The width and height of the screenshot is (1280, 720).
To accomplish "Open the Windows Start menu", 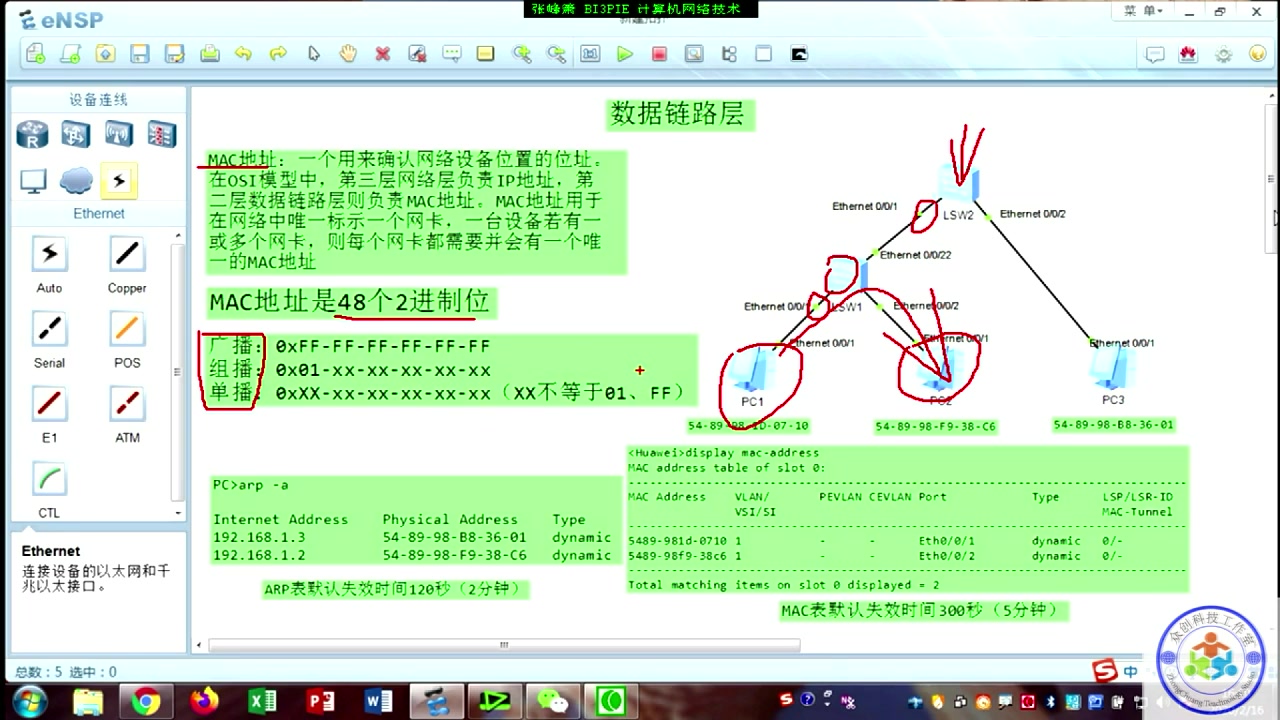I will 29,701.
